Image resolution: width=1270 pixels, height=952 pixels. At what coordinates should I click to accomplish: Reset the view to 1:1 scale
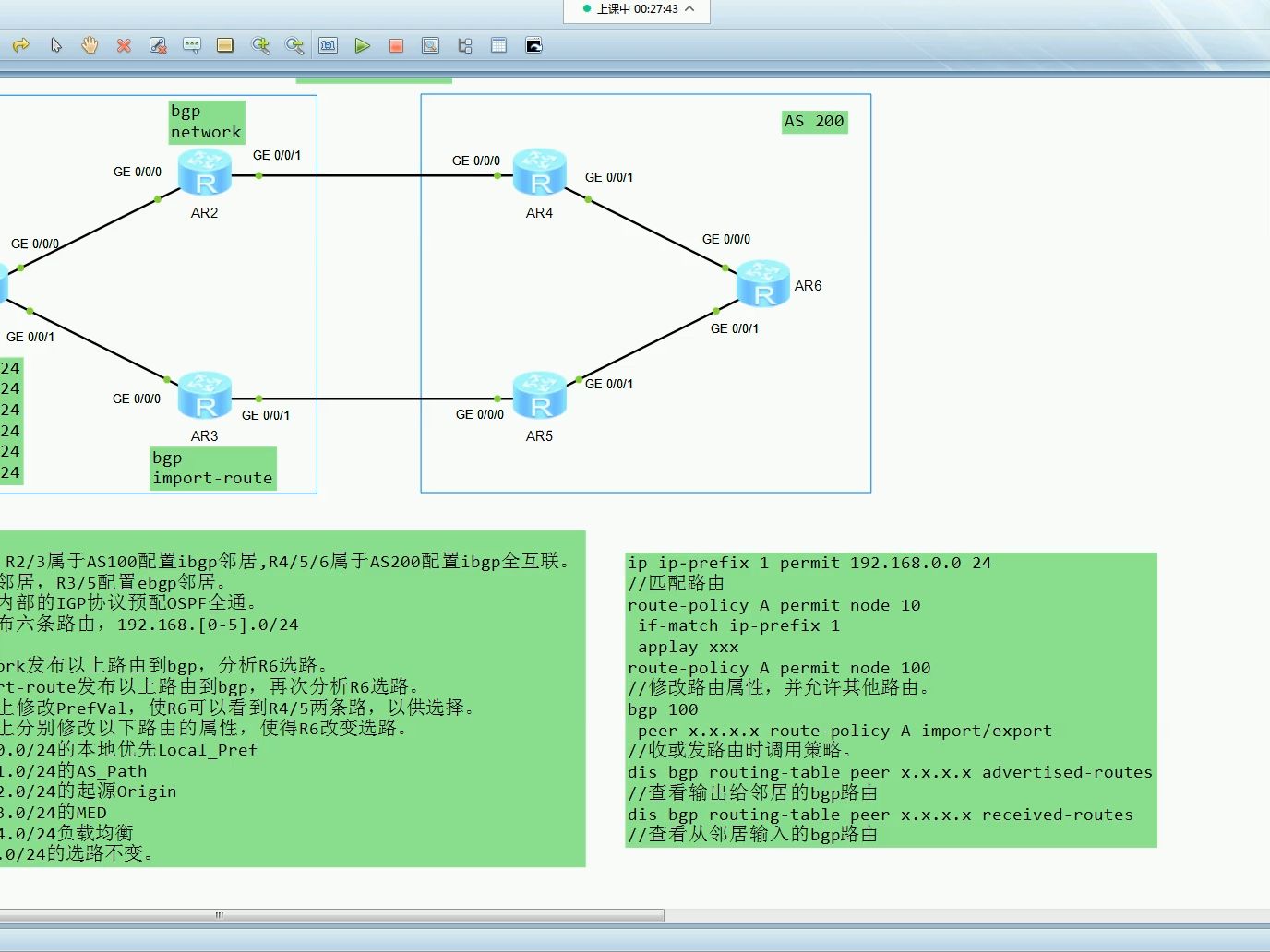329,45
